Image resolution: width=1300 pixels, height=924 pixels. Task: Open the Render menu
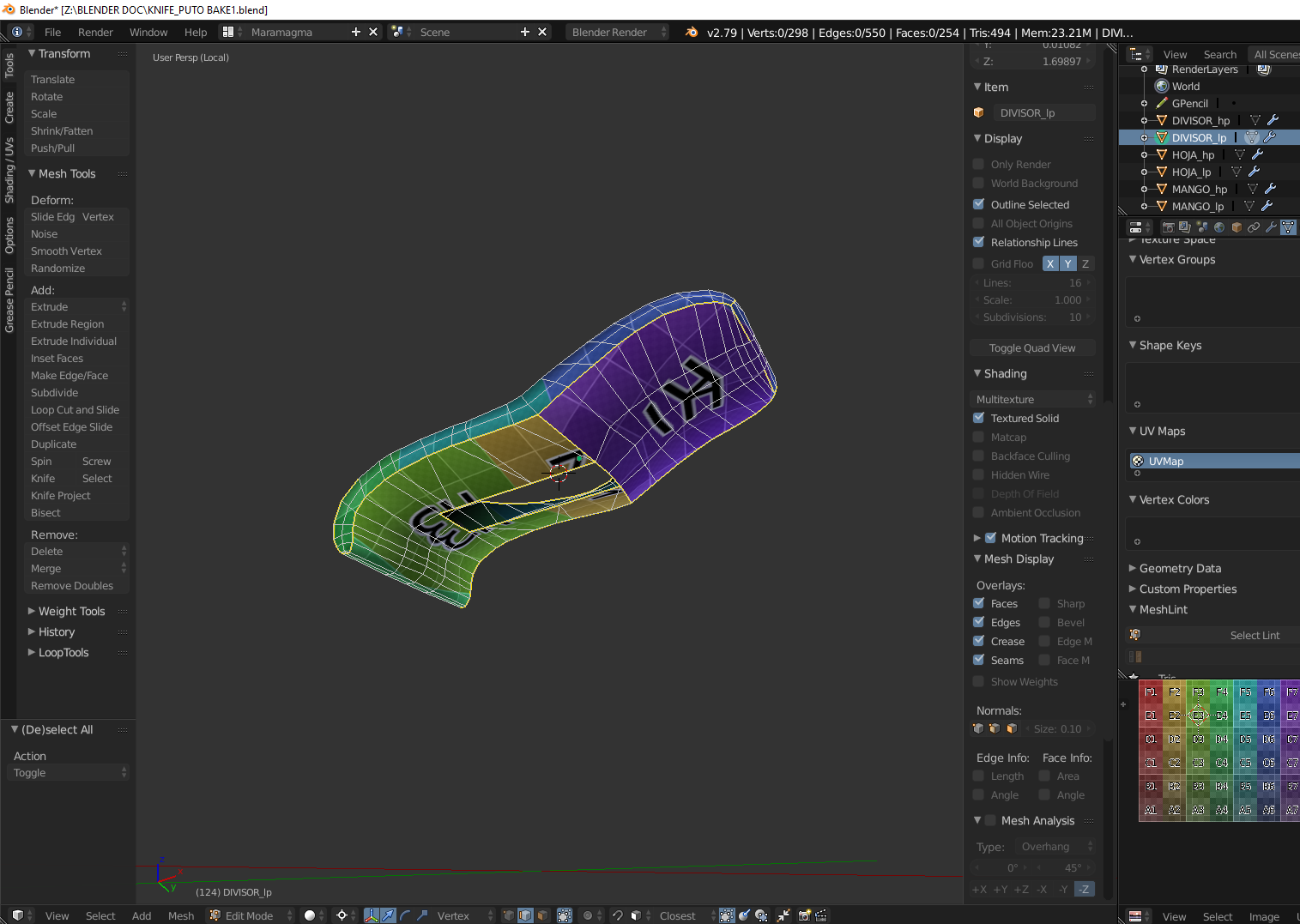coord(95,32)
